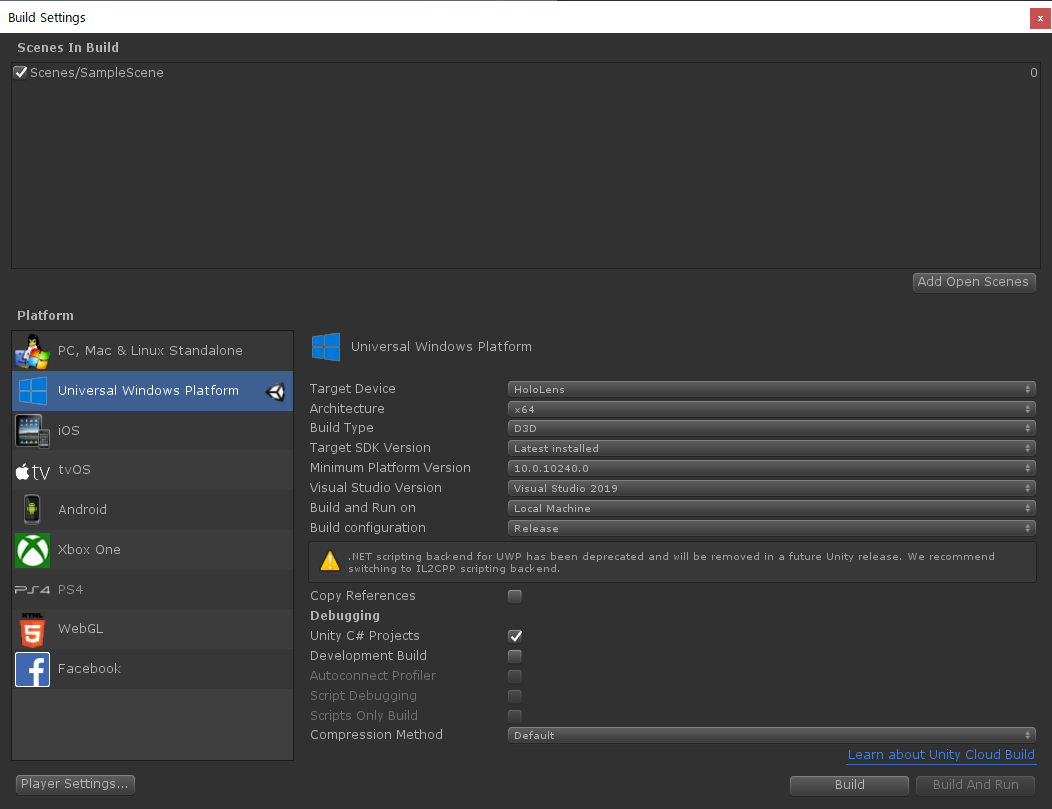The image size is (1052, 809).
Task: Open Player Settings
Action: pos(75,784)
